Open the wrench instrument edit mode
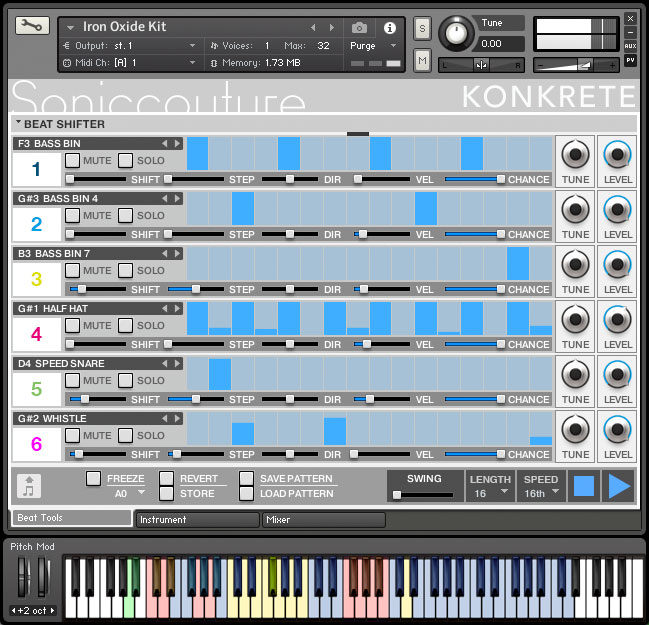The width and height of the screenshot is (649, 625). (x=32, y=26)
